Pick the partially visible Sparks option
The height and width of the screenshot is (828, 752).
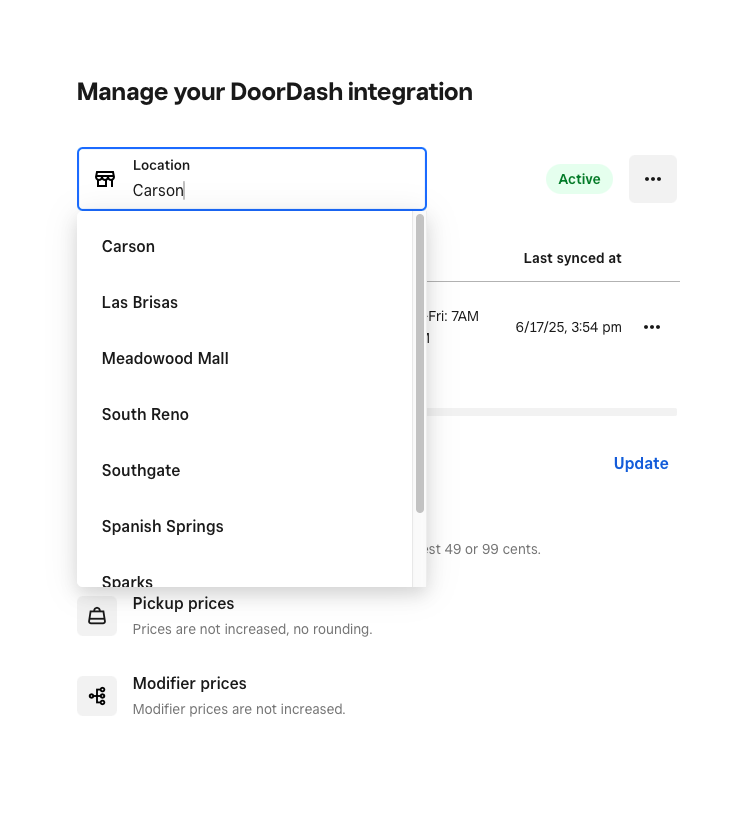127,580
